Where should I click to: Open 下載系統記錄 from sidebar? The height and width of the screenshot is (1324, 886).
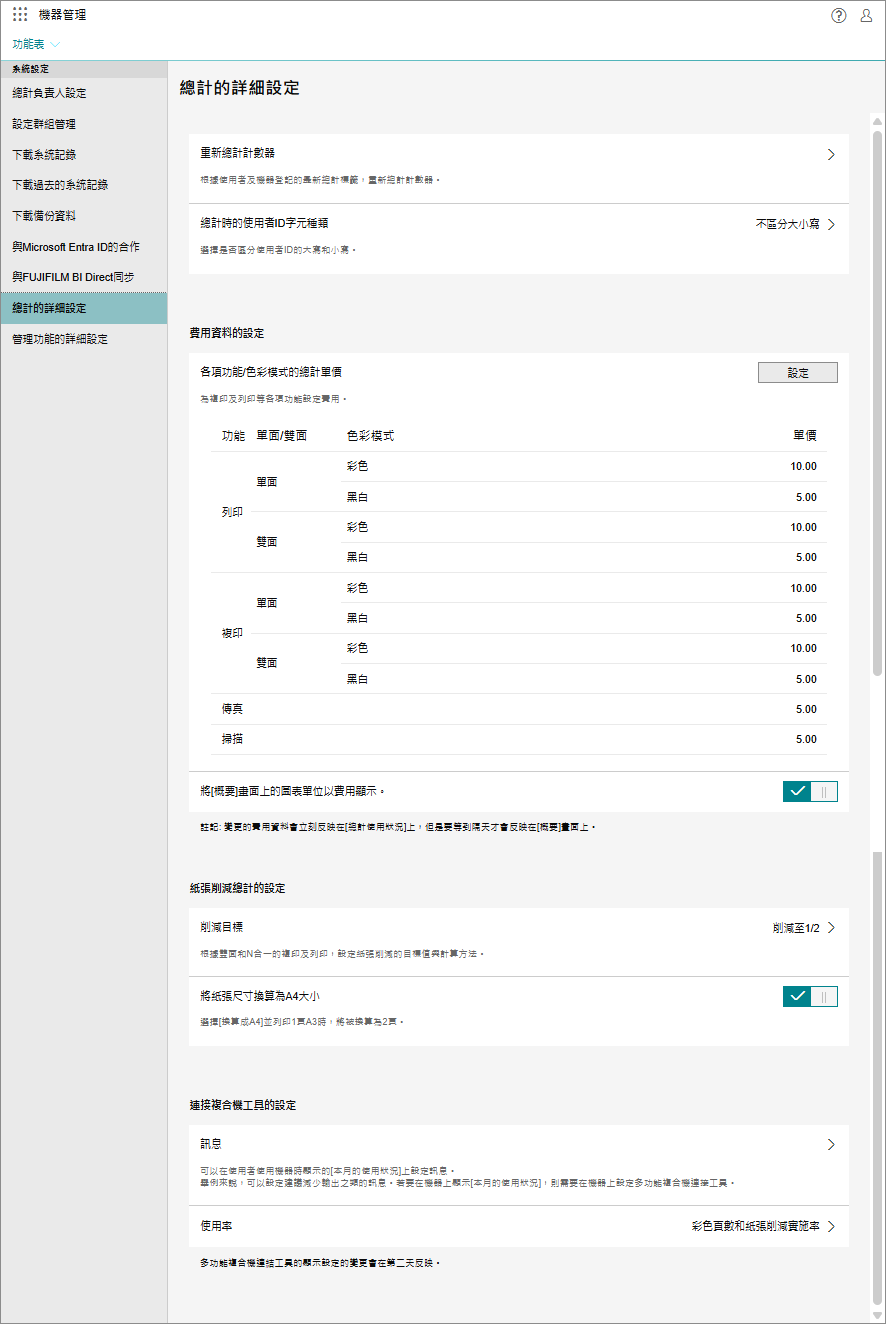click(44, 155)
